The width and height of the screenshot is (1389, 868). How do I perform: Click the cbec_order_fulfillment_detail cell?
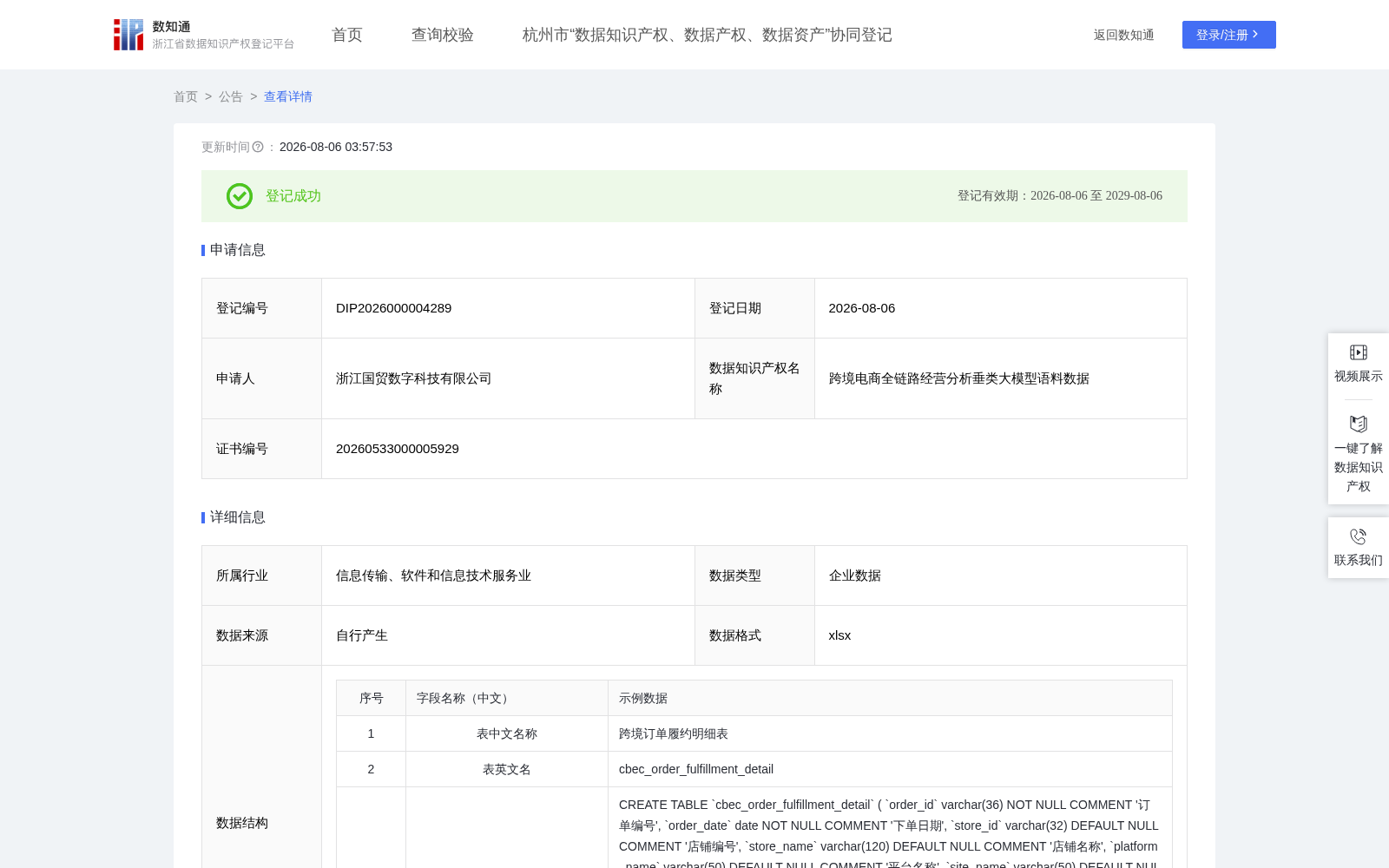click(x=890, y=769)
